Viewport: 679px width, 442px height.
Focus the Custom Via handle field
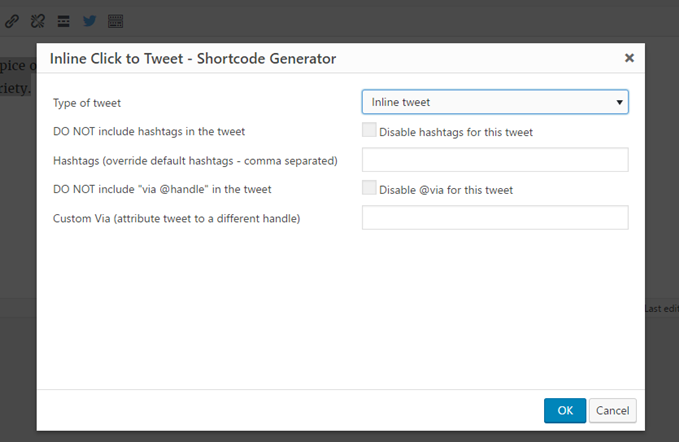(x=495, y=217)
